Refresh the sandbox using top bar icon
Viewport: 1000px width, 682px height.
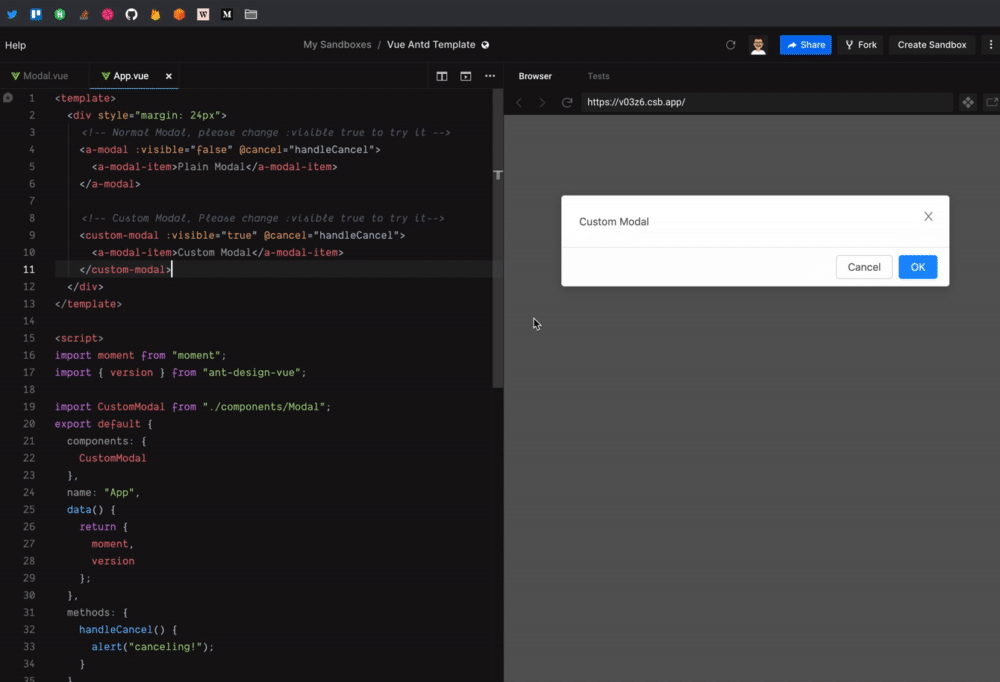(x=731, y=45)
